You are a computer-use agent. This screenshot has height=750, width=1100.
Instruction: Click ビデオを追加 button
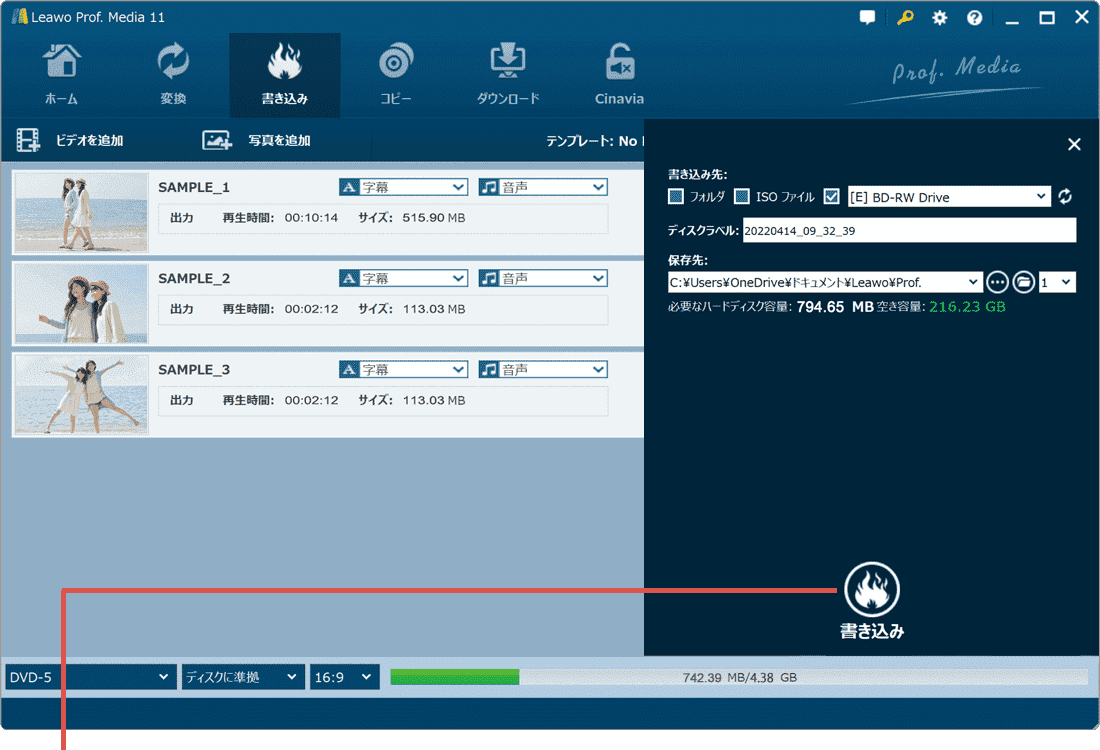pos(70,141)
